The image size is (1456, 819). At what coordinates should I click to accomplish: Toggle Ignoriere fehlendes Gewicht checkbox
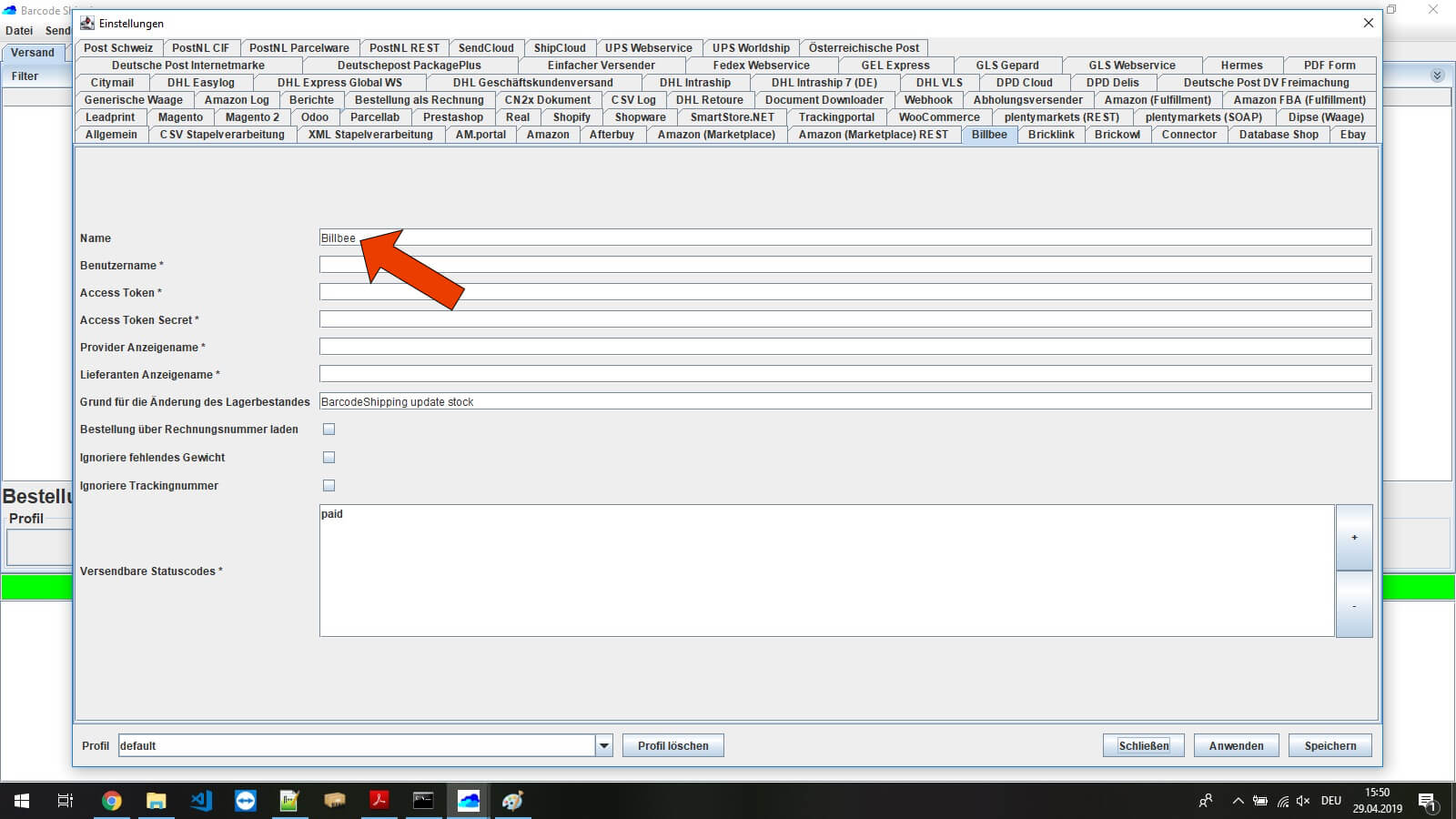329,457
